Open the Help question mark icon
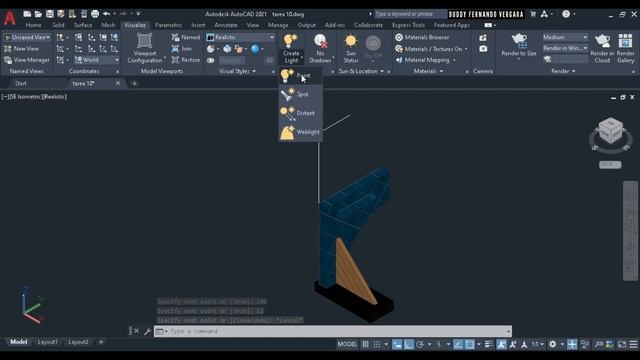The height and width of the screenshot is (360, 640). pyautogui.click(x=566, y=14)
